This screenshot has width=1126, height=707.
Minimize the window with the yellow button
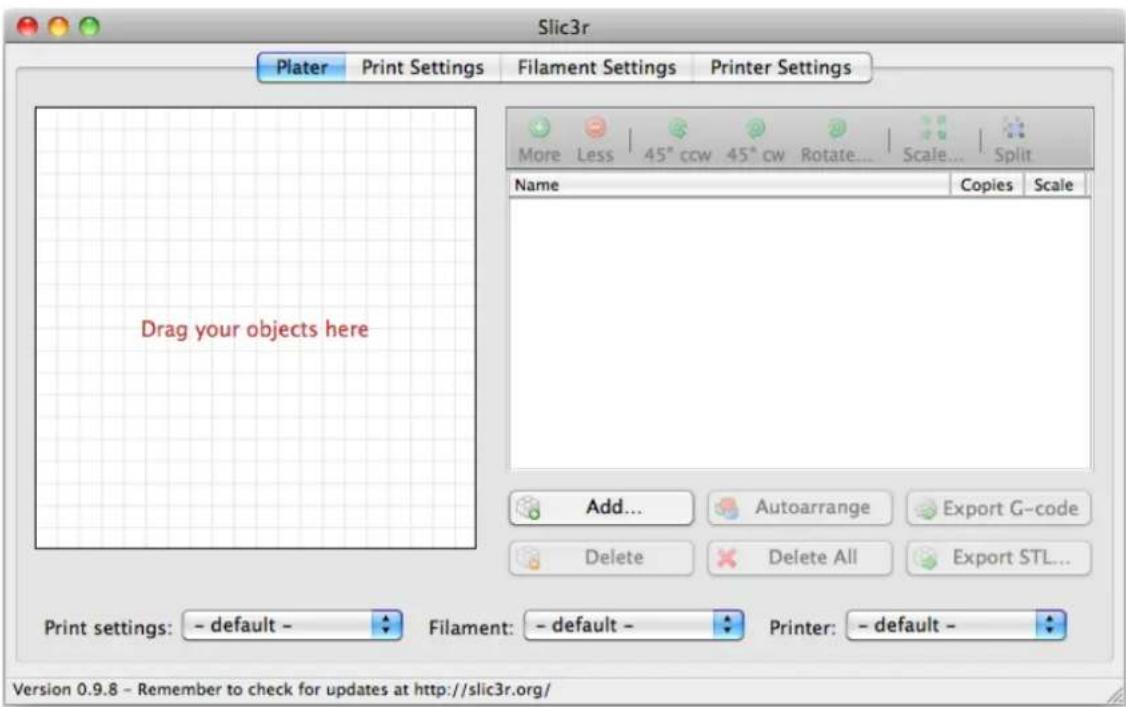pyautogui.click(x=59, y=27)
